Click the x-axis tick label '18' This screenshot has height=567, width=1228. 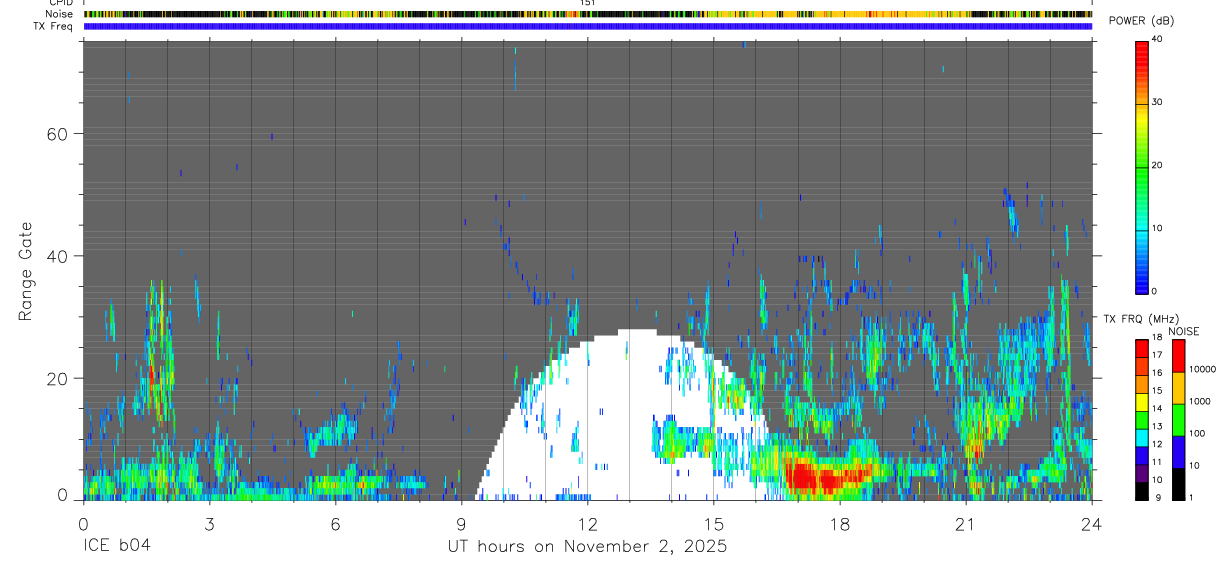click(839, 524)
